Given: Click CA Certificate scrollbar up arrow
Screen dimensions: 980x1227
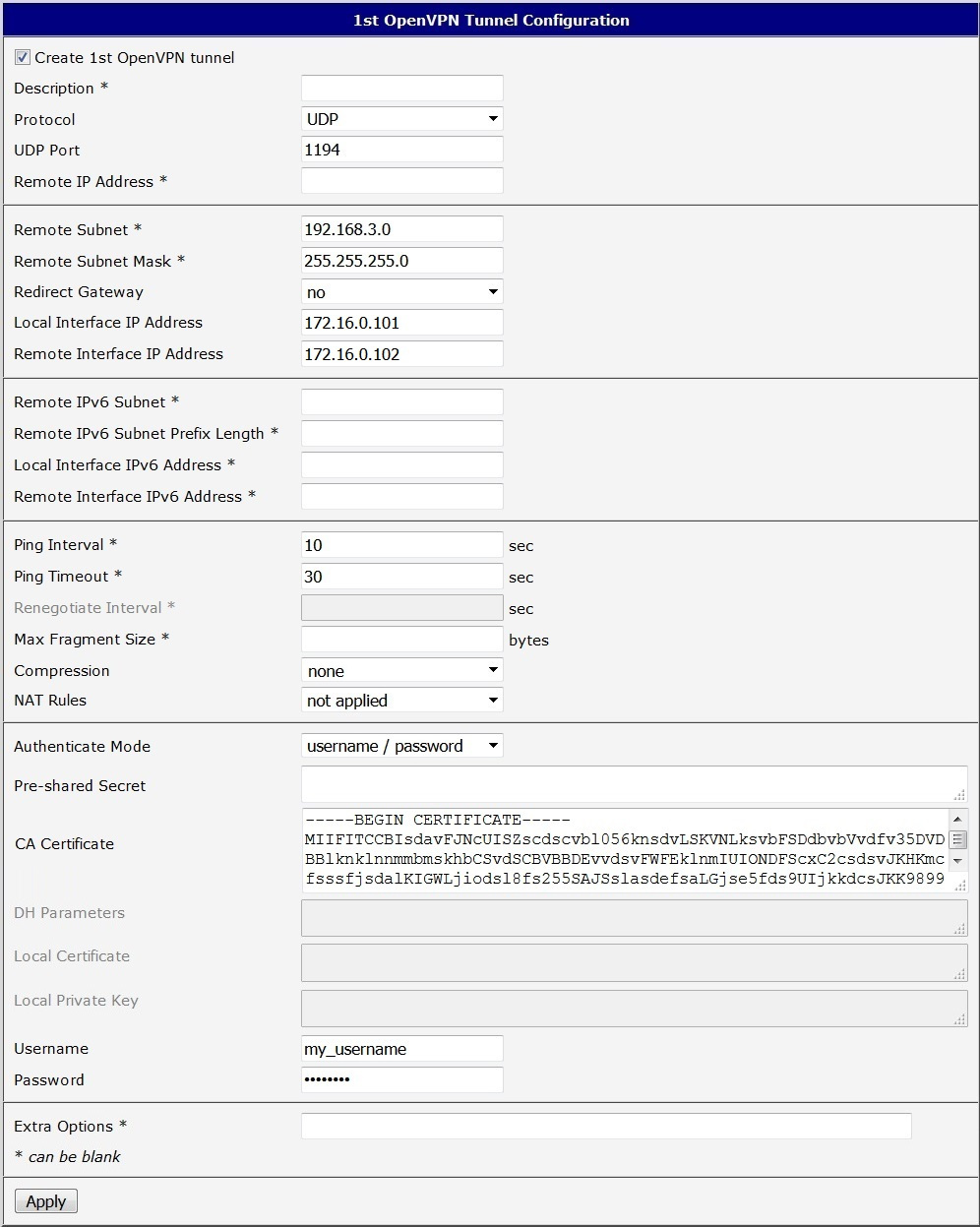Looking at the screenshot, I should pyautogui.click(x=957, y=819).
